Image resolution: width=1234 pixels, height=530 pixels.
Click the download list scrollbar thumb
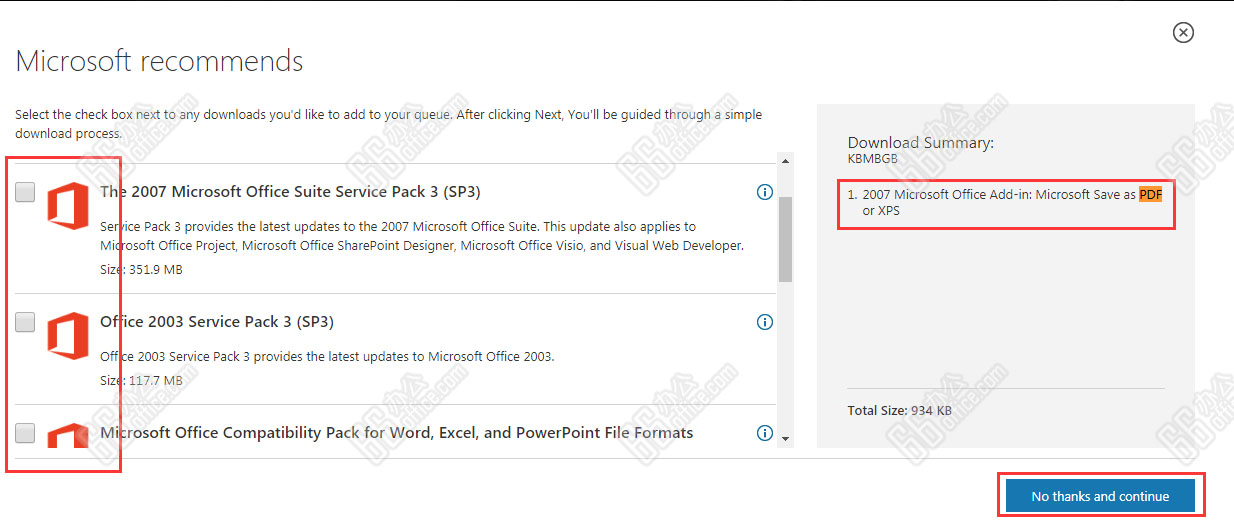[x=785, y=239]
